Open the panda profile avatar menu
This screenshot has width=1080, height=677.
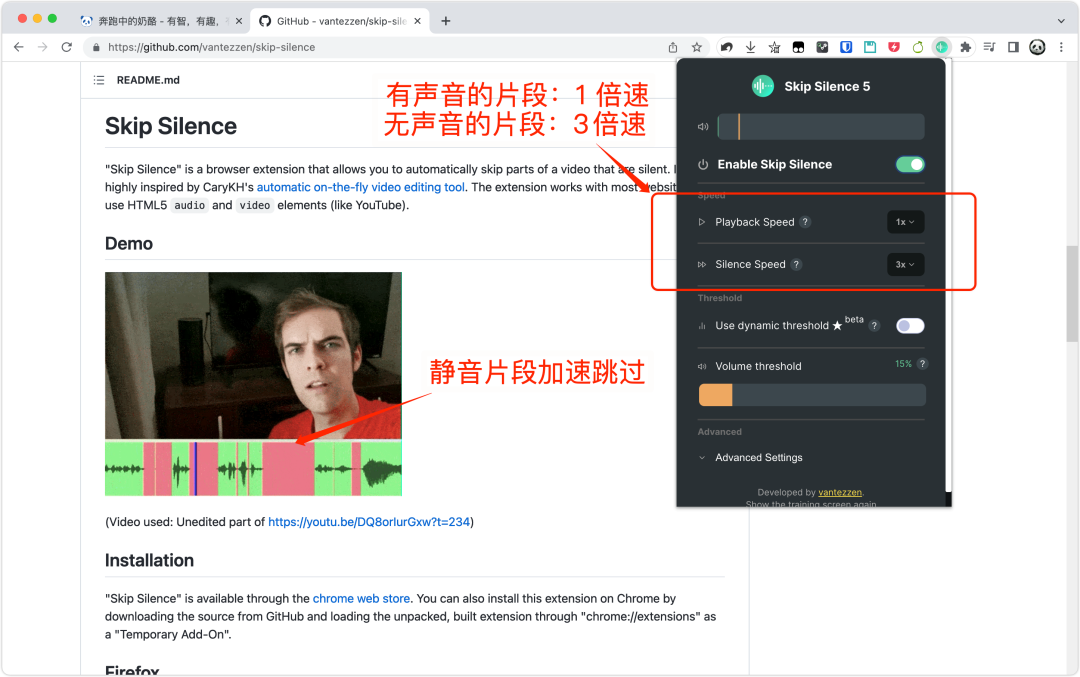[1037, 47]
